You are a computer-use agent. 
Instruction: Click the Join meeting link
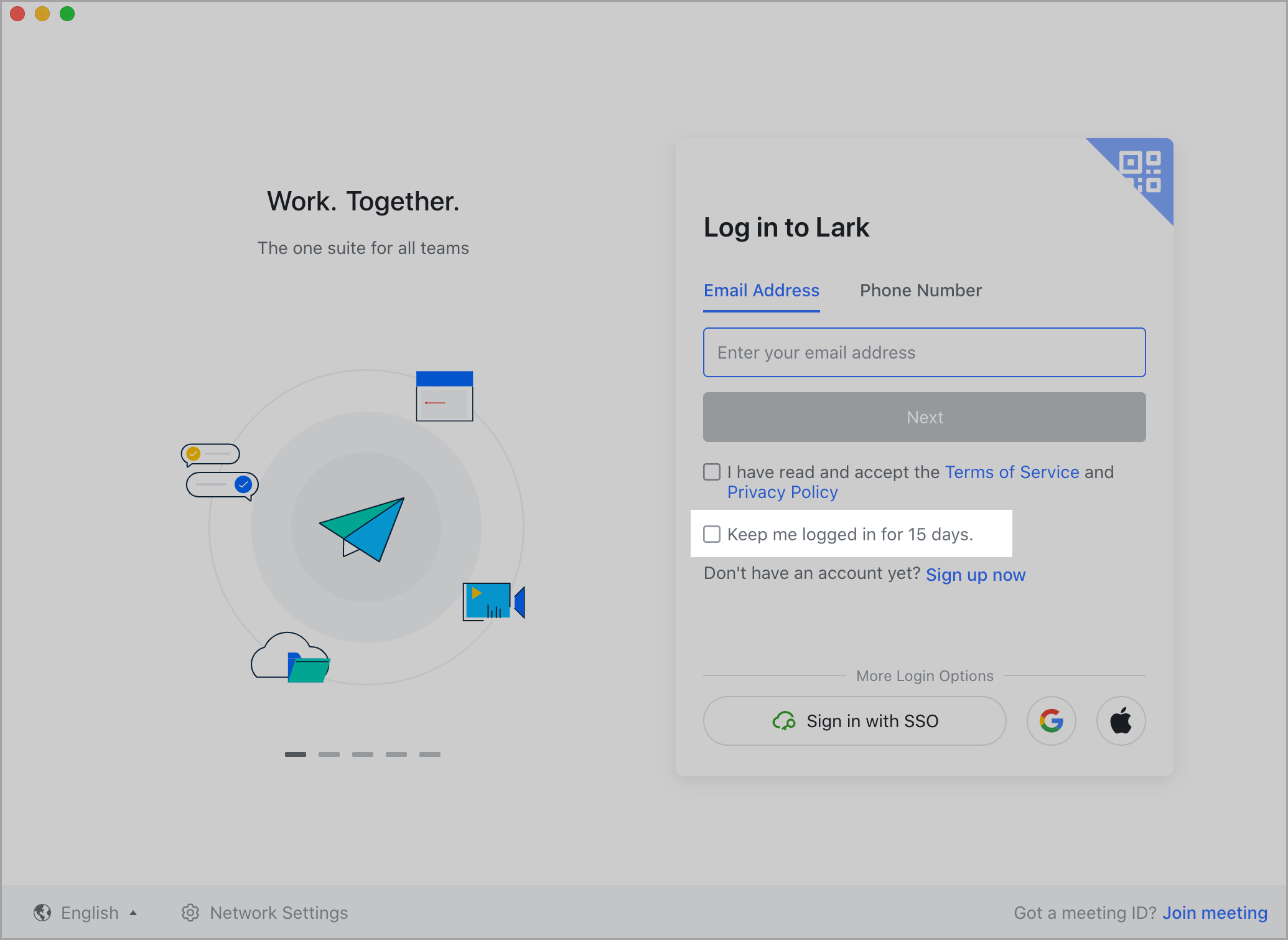[1215, 913]
